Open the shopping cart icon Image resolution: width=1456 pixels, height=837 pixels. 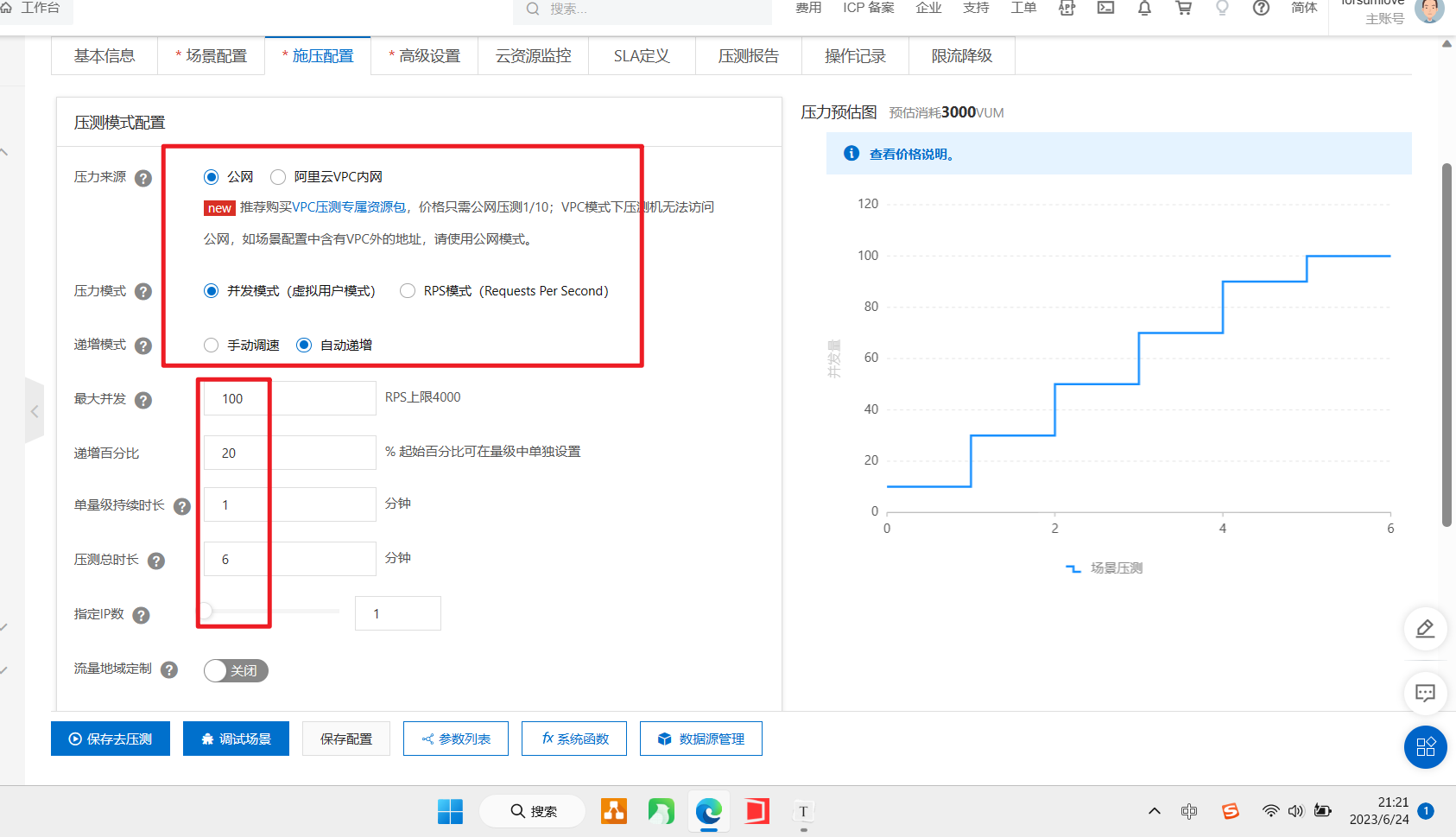(1183, 9)
